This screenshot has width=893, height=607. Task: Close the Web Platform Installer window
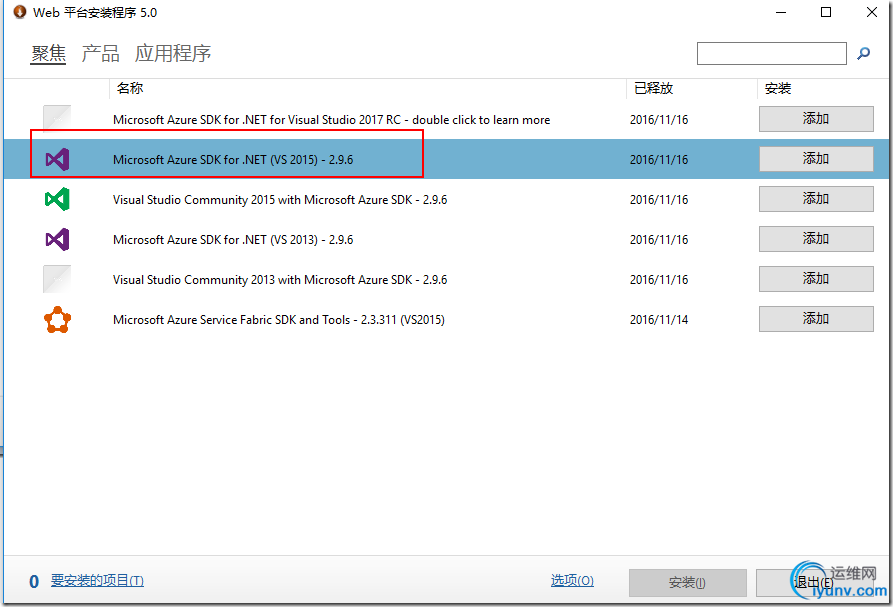pos(871,12)
